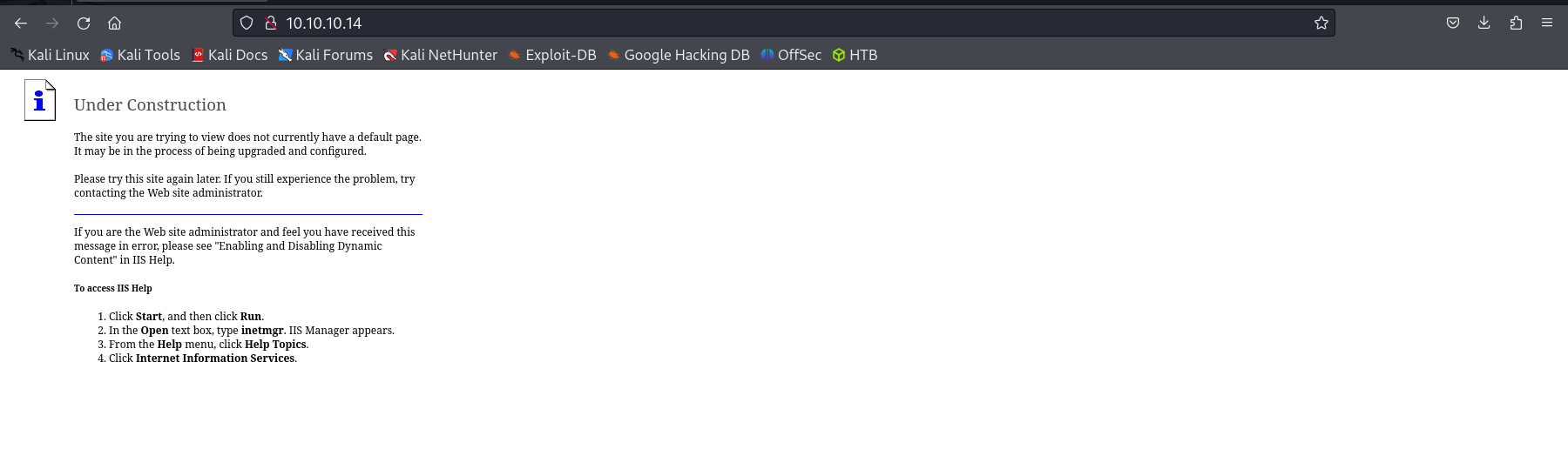Open the Google Hacking DB bookmark
The image size is (1568, 476).
[x=679, y=55]
